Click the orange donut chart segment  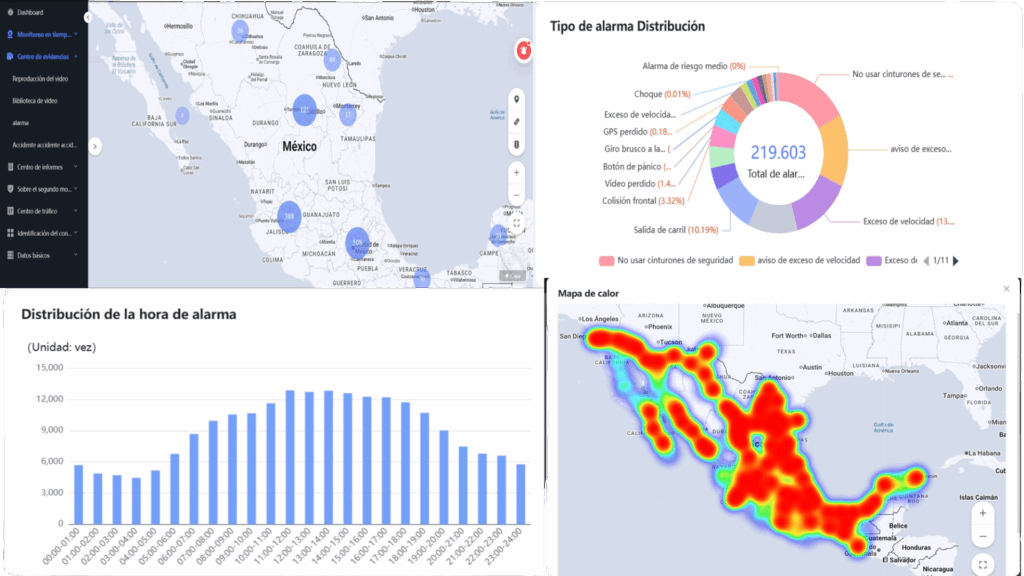click(828, 150)
